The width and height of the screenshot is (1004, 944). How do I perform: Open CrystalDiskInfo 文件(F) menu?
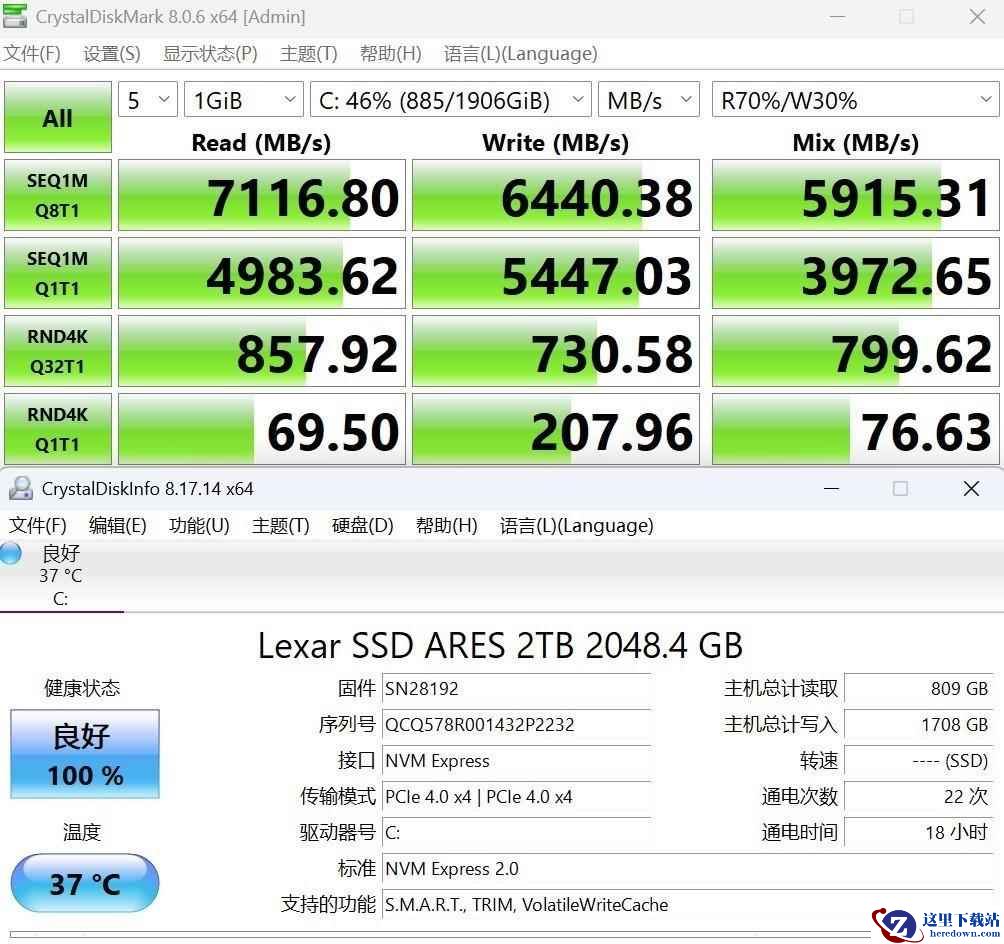click(x=37, y=526)
